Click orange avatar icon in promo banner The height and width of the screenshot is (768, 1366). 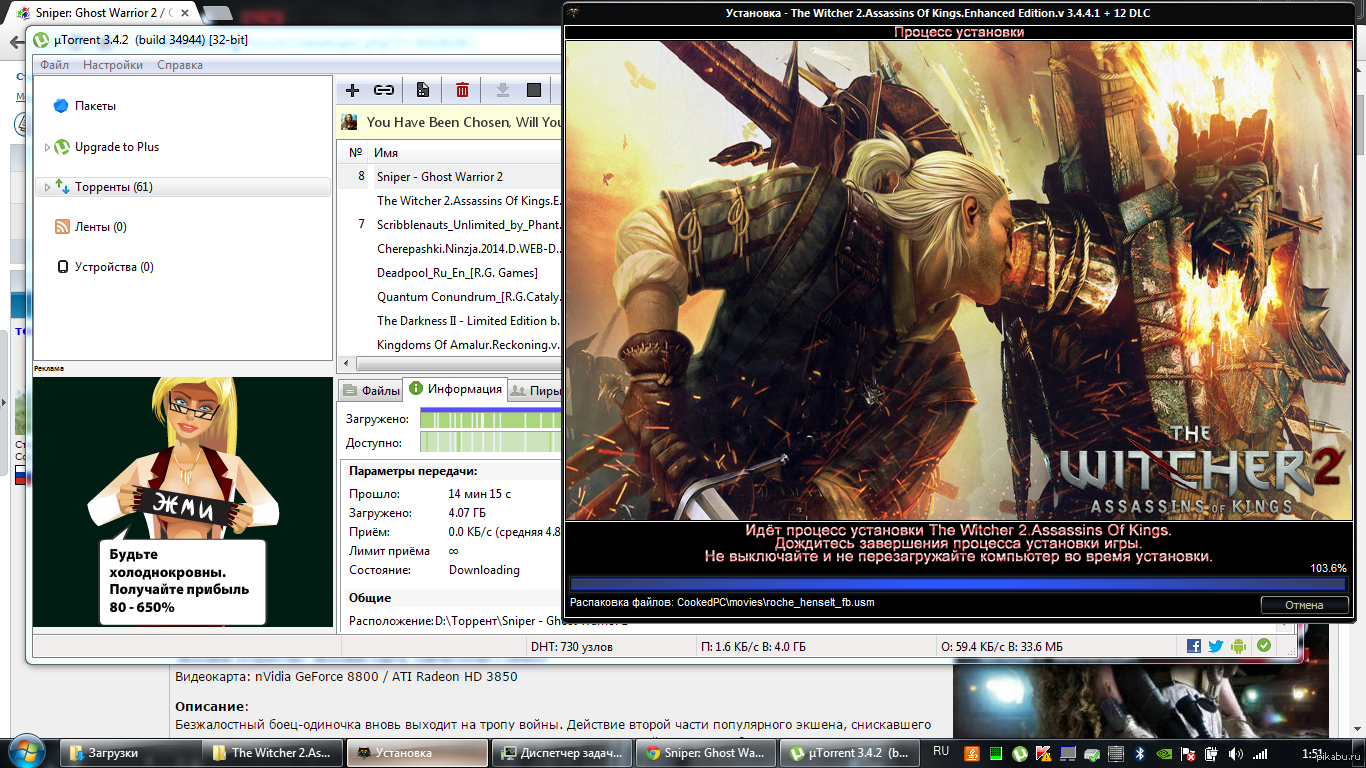click(x=349, y=122)
